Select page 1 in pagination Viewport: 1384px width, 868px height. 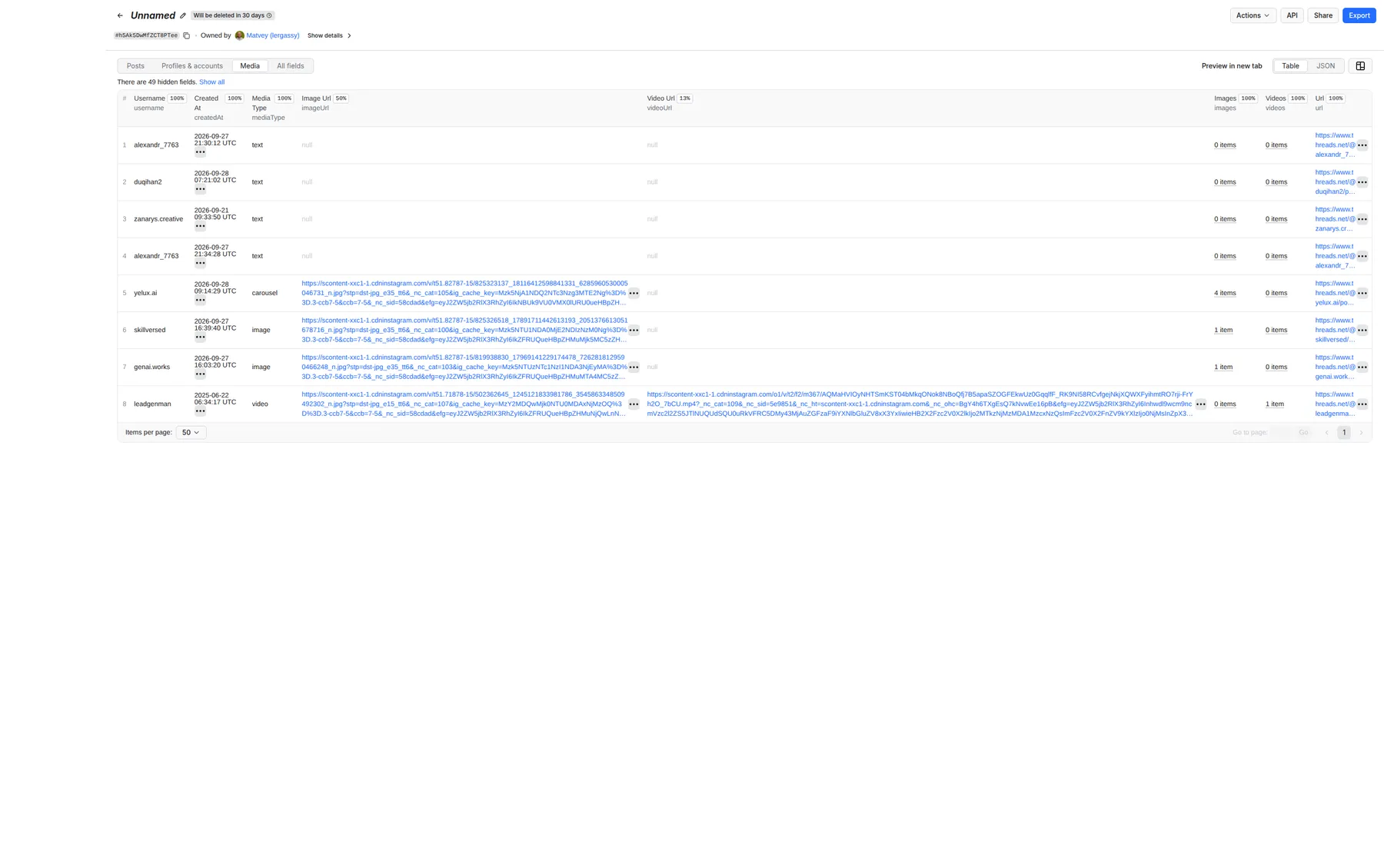tap(1343, 433)
